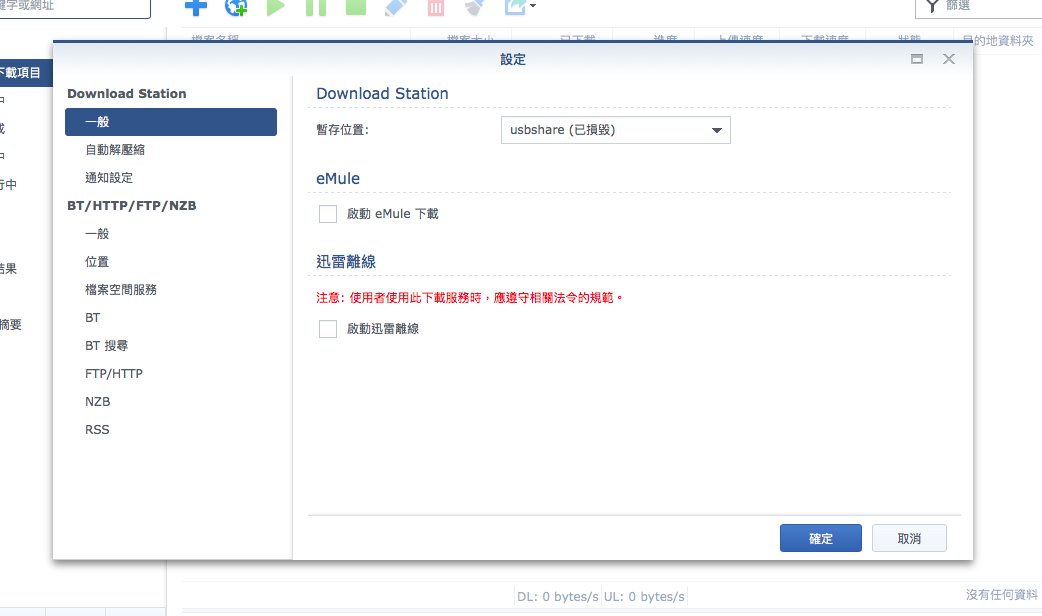Enable the 啟動 eMule 下載 checkbox
Screen dimensions: 1042x616
click(328, 214)
